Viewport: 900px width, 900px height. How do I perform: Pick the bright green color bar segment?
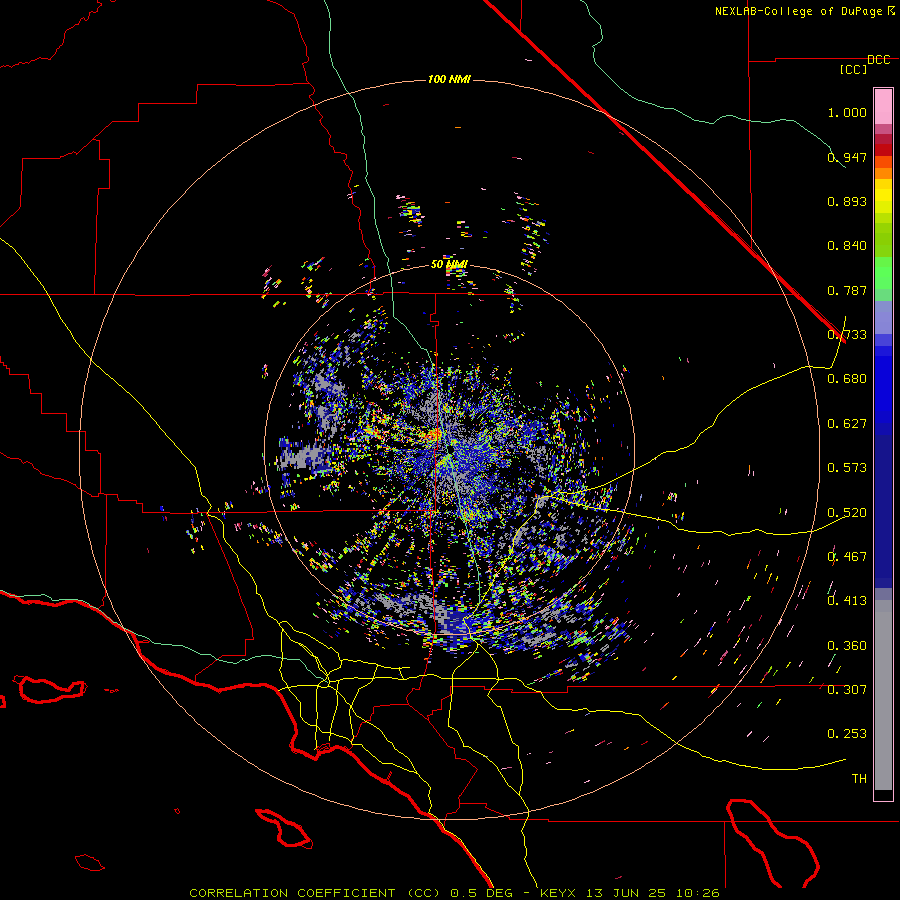[x=883, y=273]
